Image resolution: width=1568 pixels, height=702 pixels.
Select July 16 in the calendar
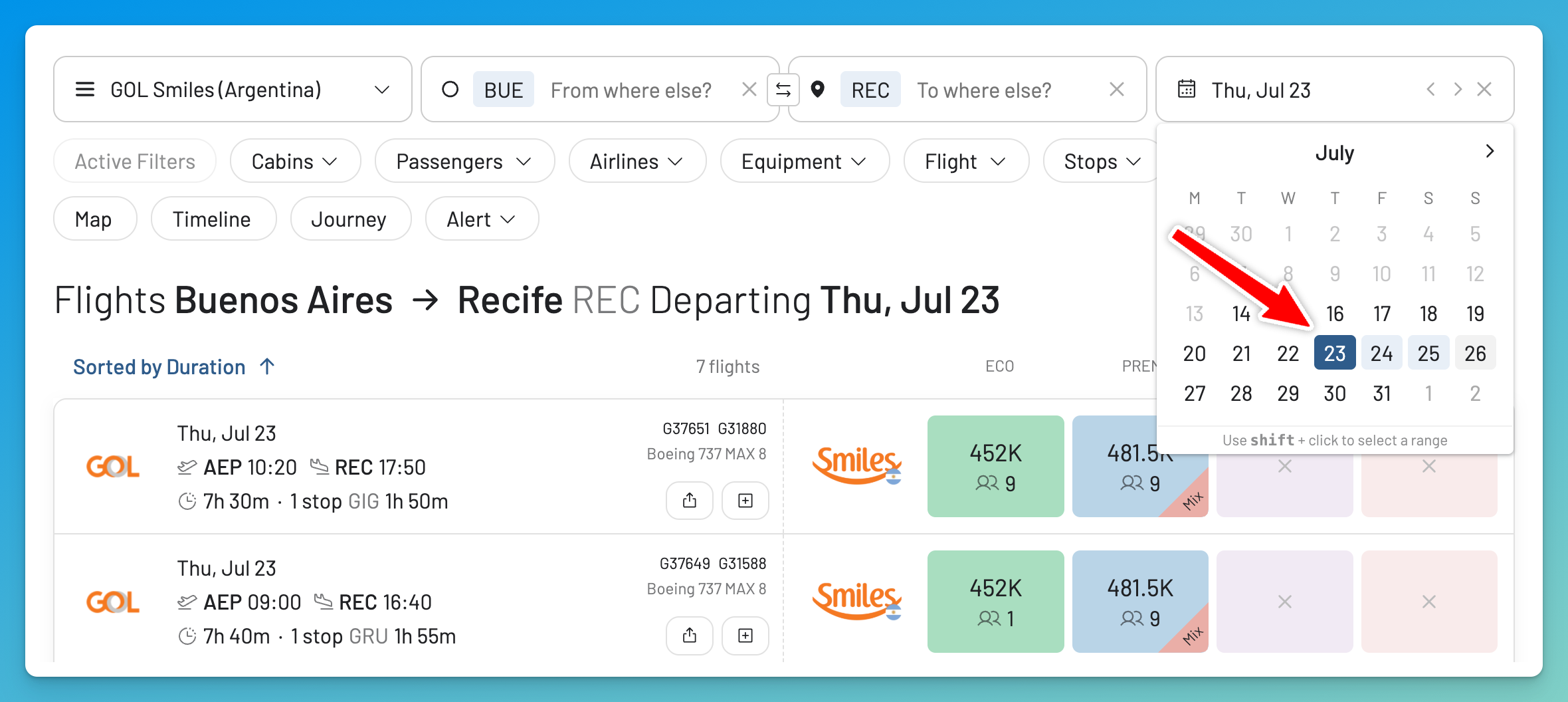(x=1335, y=314)
